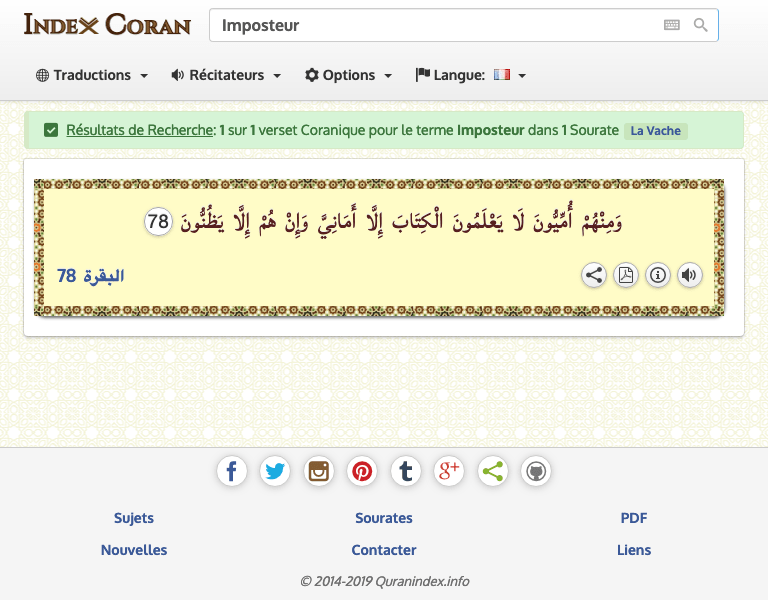The image size is (768, 600).
Task: Show verse info with the info icon
Action: tap(658, 275)
